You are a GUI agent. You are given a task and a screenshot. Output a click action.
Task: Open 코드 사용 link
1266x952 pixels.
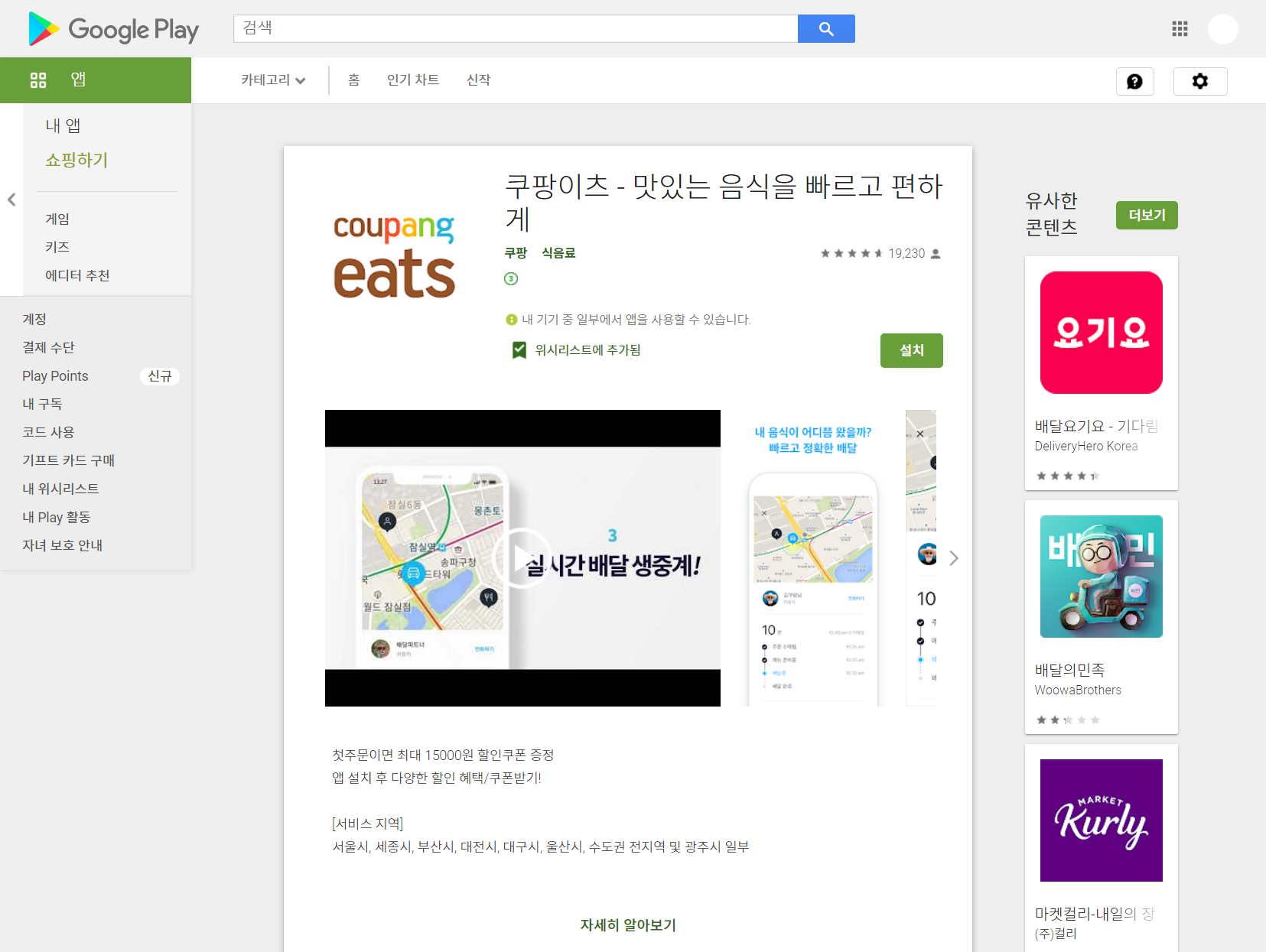point(48,432)
